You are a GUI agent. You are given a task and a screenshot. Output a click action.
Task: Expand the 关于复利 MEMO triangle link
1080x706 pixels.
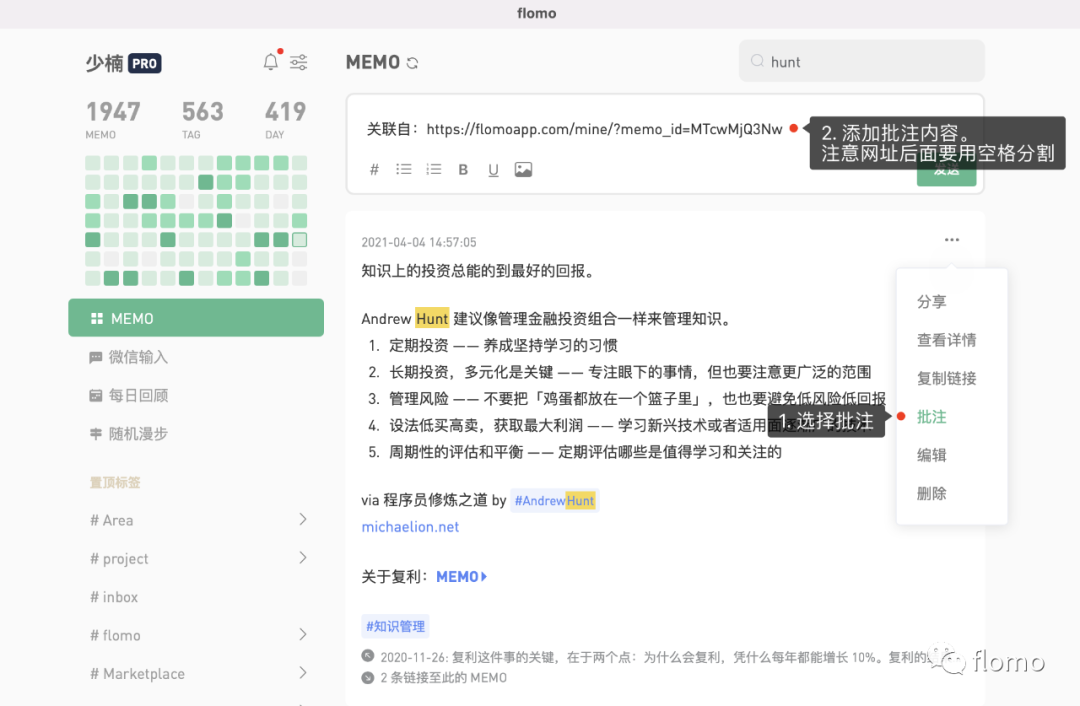(x=461, y=577)
